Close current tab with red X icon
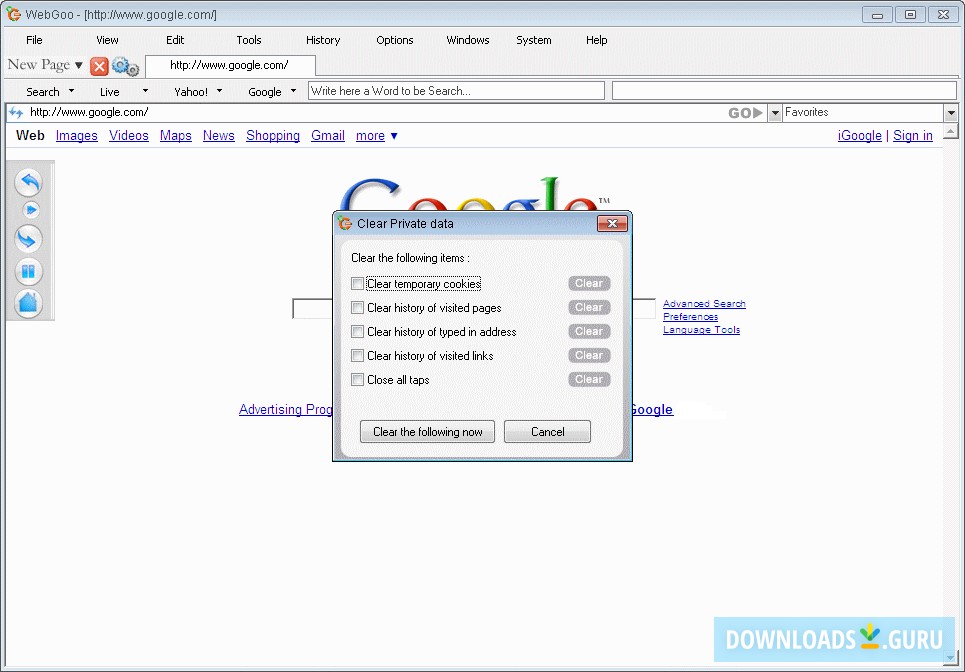Screen dimensions: 965x672 (99, 66)
